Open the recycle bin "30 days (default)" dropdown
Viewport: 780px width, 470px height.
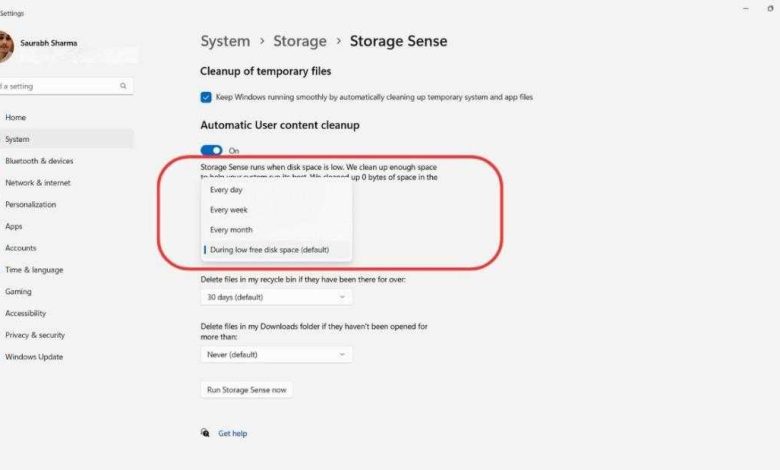point(276,297)
